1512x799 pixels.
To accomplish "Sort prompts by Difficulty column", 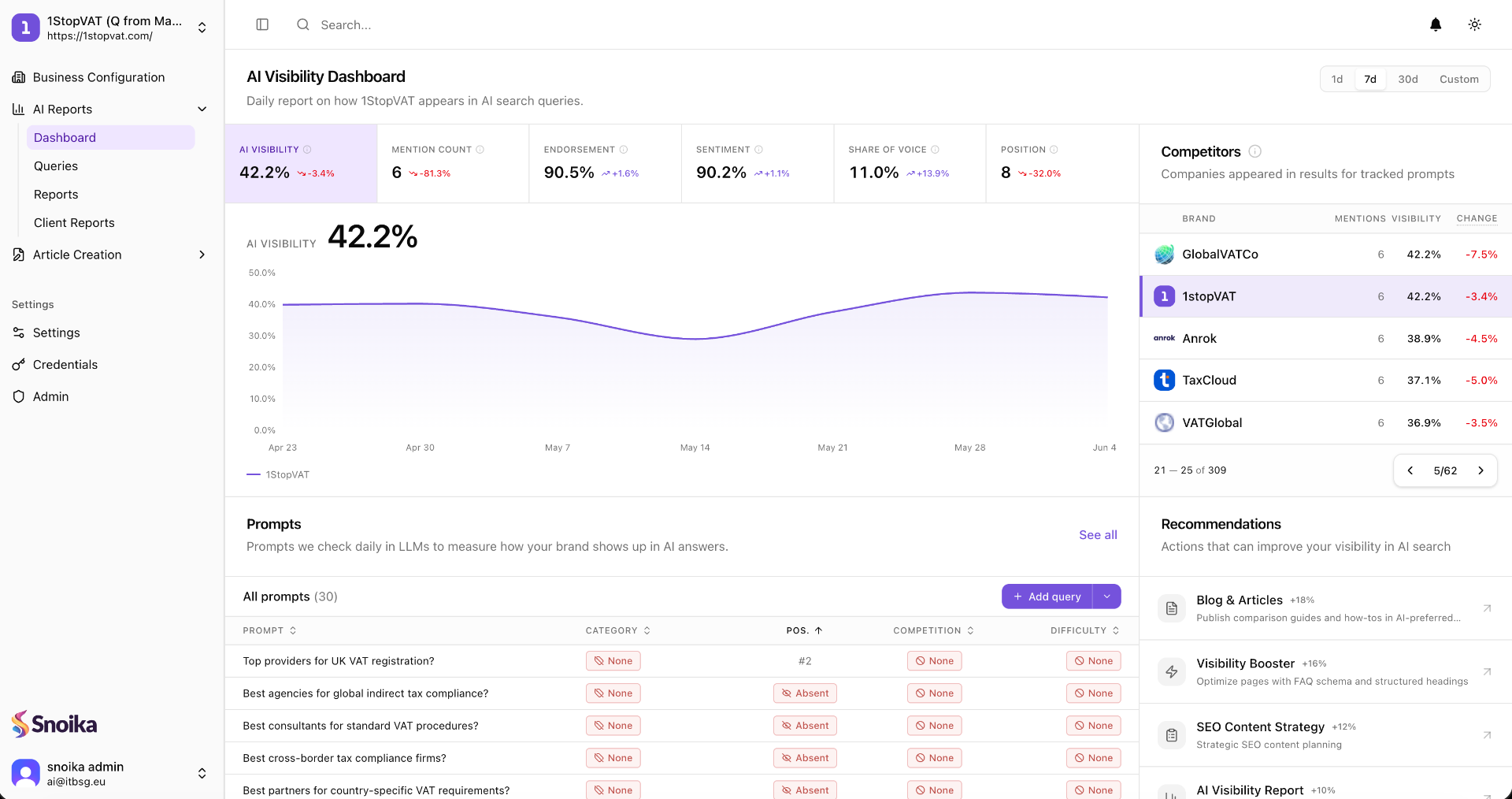I will 1085,630.
